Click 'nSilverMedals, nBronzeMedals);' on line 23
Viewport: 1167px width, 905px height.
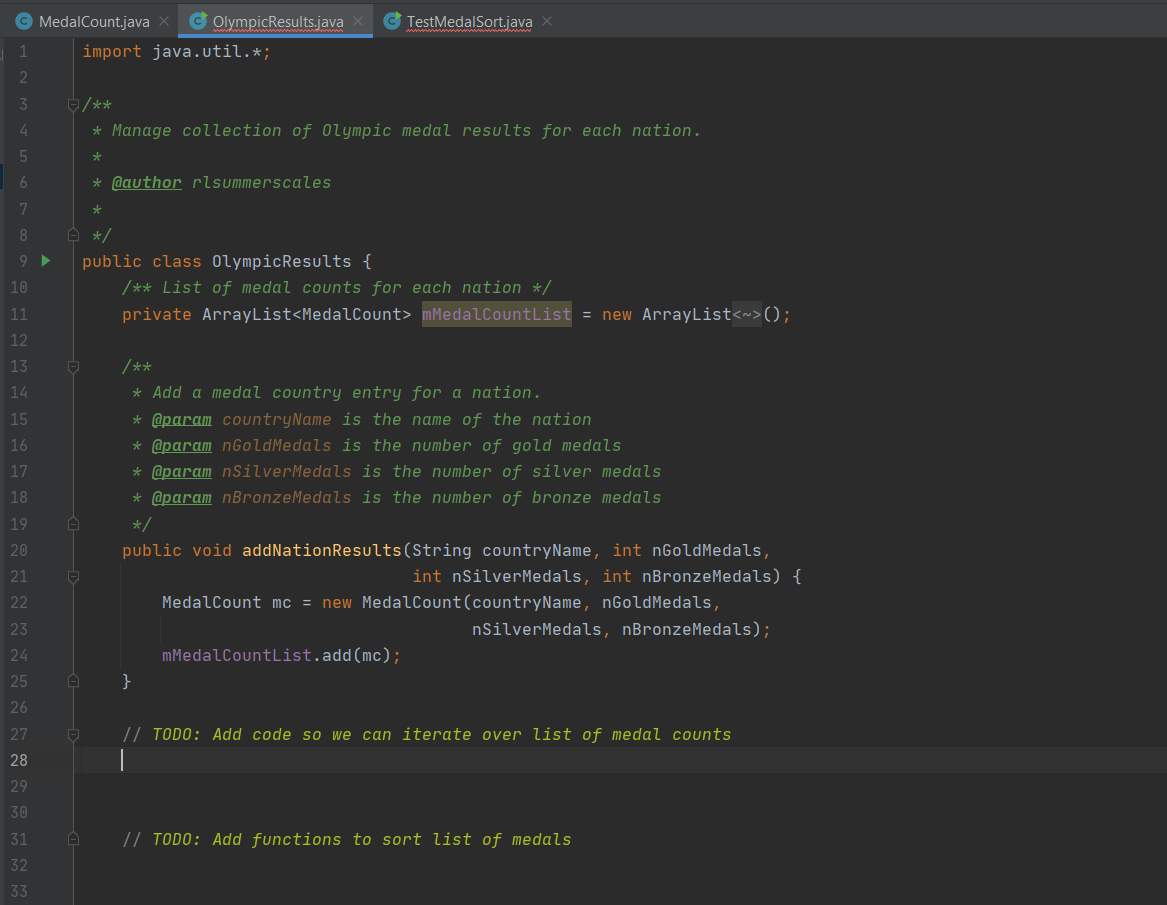click(x=621, y=629)
